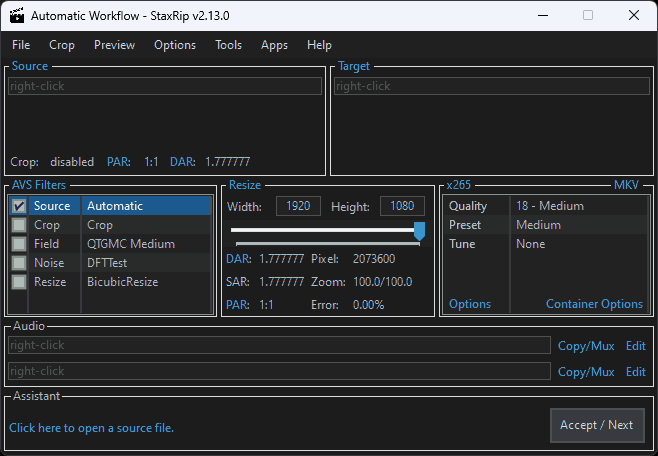658x456 pixels.
Task: Click the StaxRip clapperboard app icon
Action: tap(17, 15)
